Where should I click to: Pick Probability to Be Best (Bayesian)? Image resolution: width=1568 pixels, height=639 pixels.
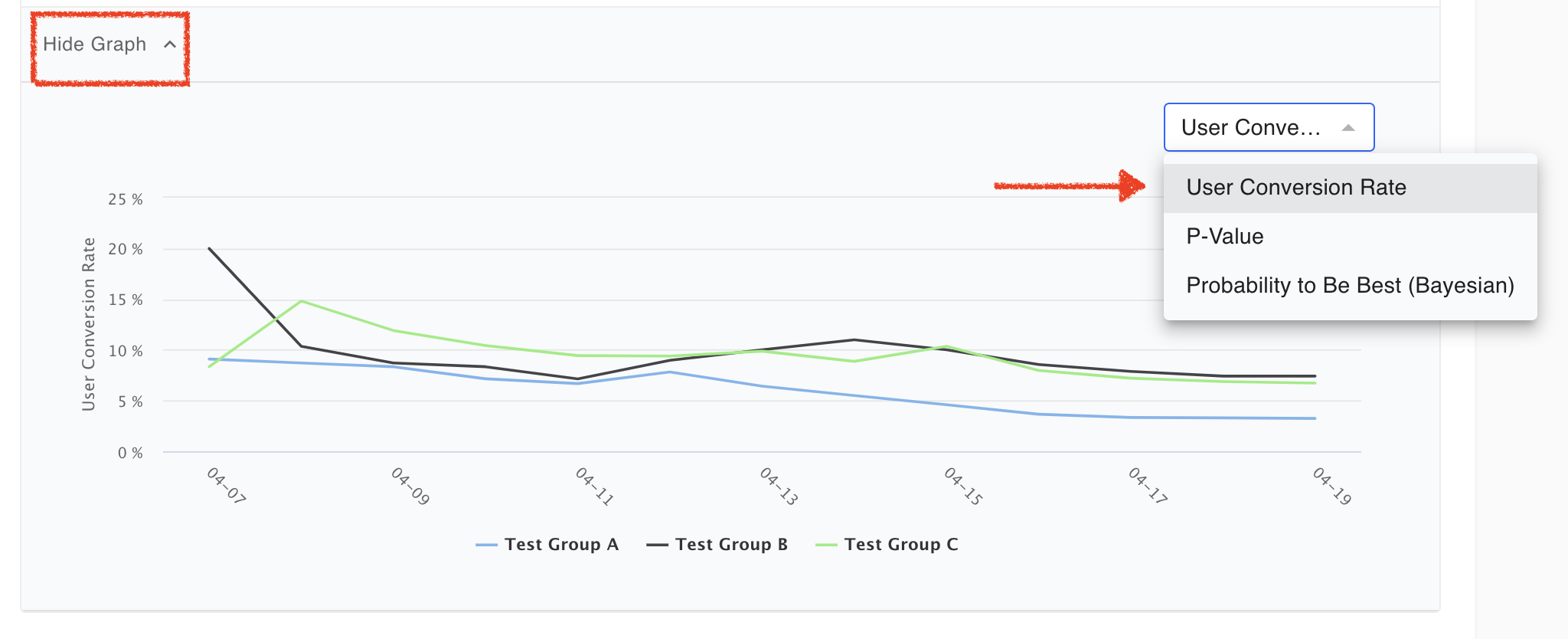point(1350,285)
